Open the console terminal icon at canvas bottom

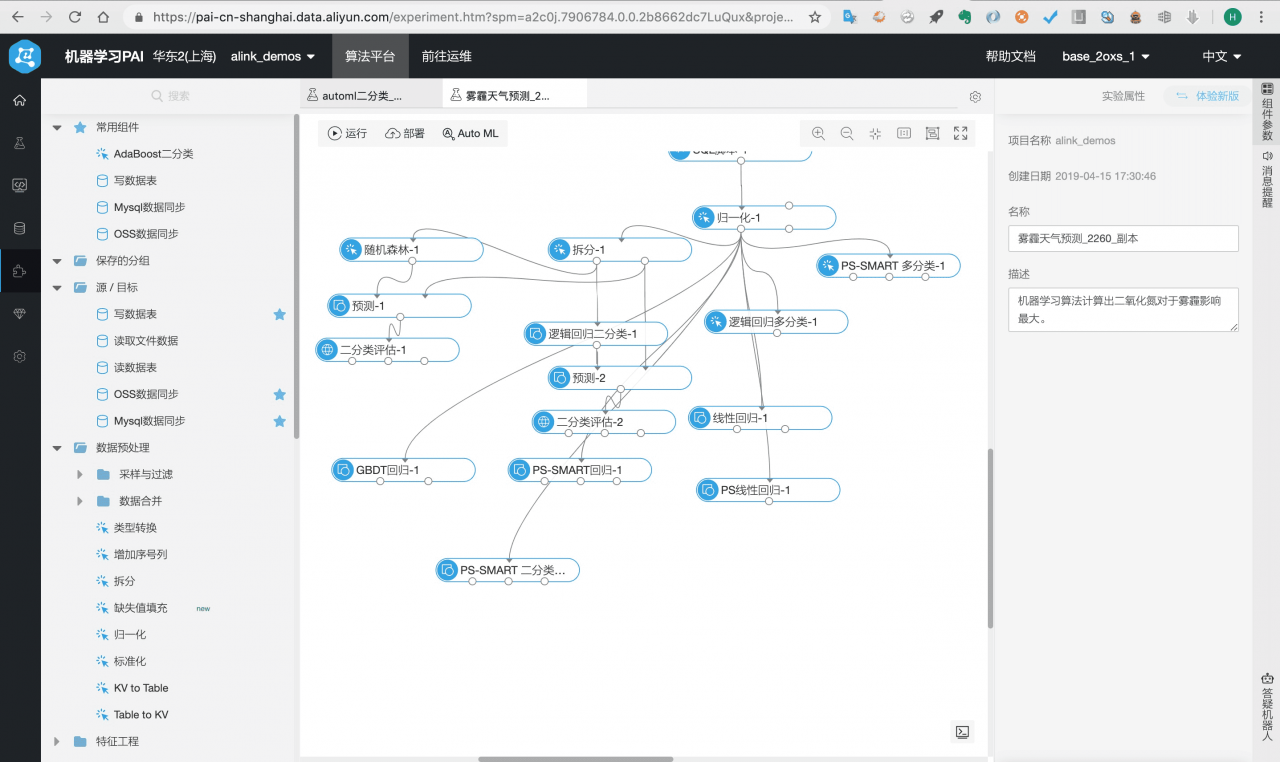pos(961,732)
